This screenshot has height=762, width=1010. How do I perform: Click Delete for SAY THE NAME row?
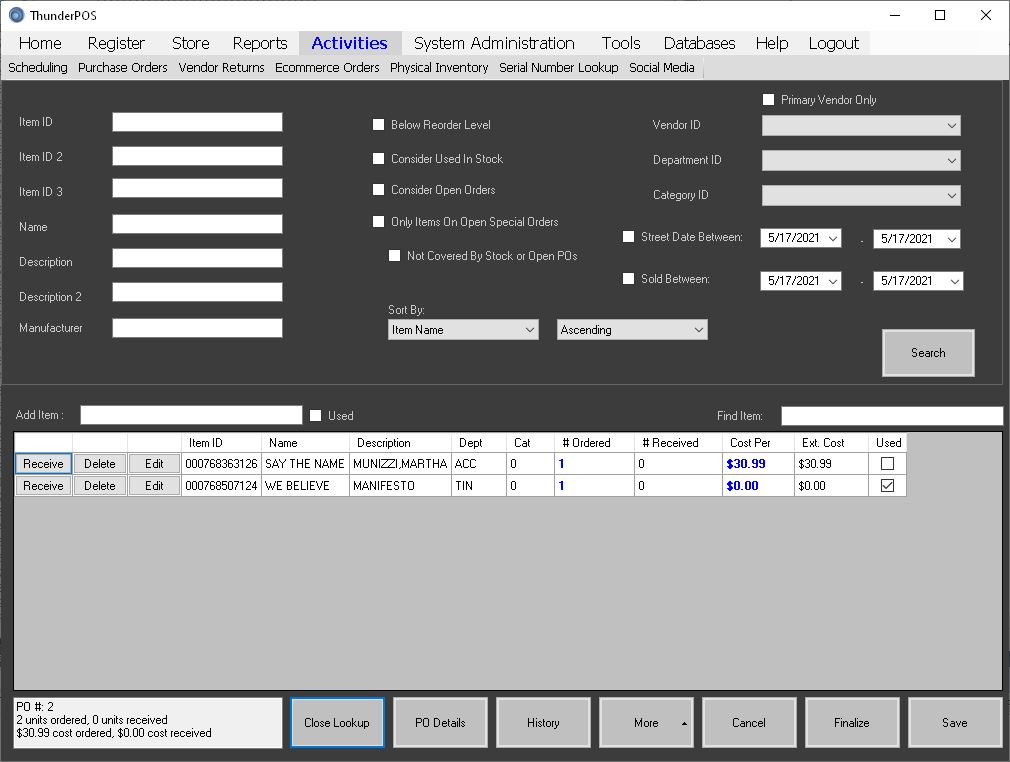tap(100, 464)
